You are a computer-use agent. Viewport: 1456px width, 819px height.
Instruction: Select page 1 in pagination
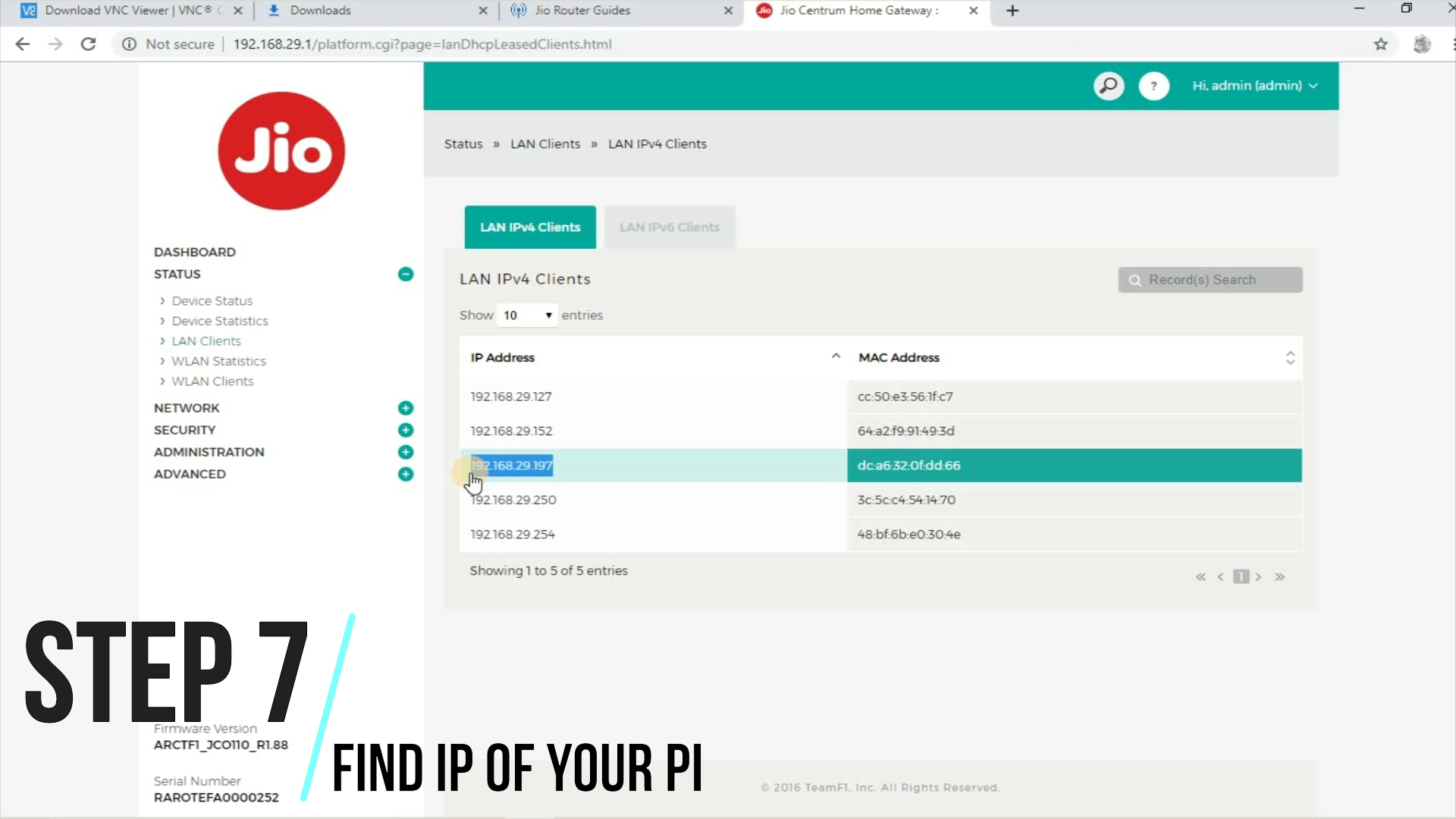coord(1241,577)
